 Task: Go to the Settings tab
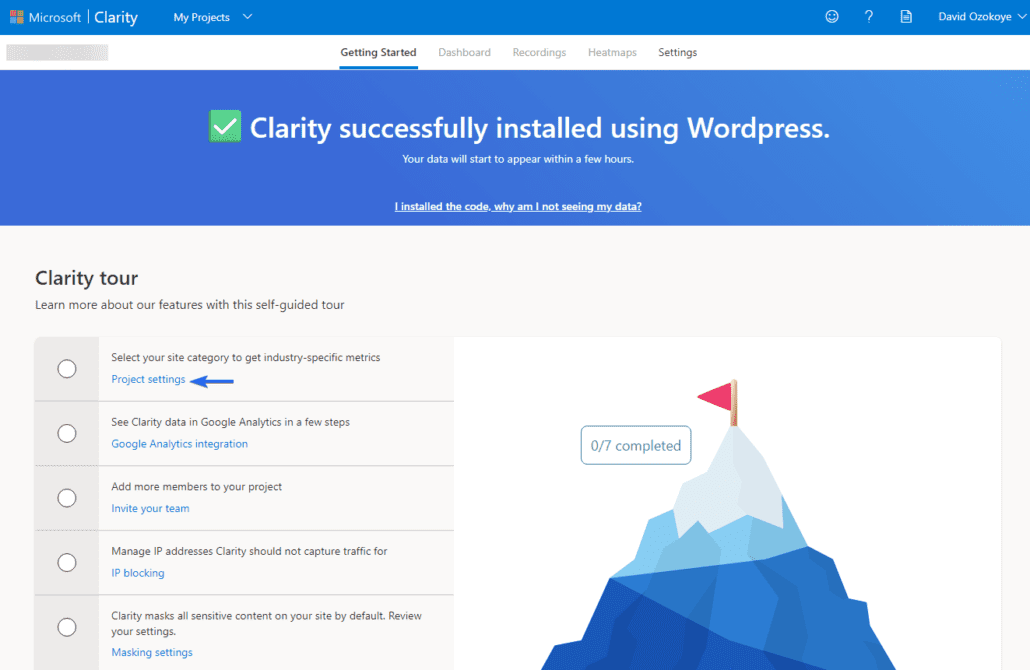point(677,53)
